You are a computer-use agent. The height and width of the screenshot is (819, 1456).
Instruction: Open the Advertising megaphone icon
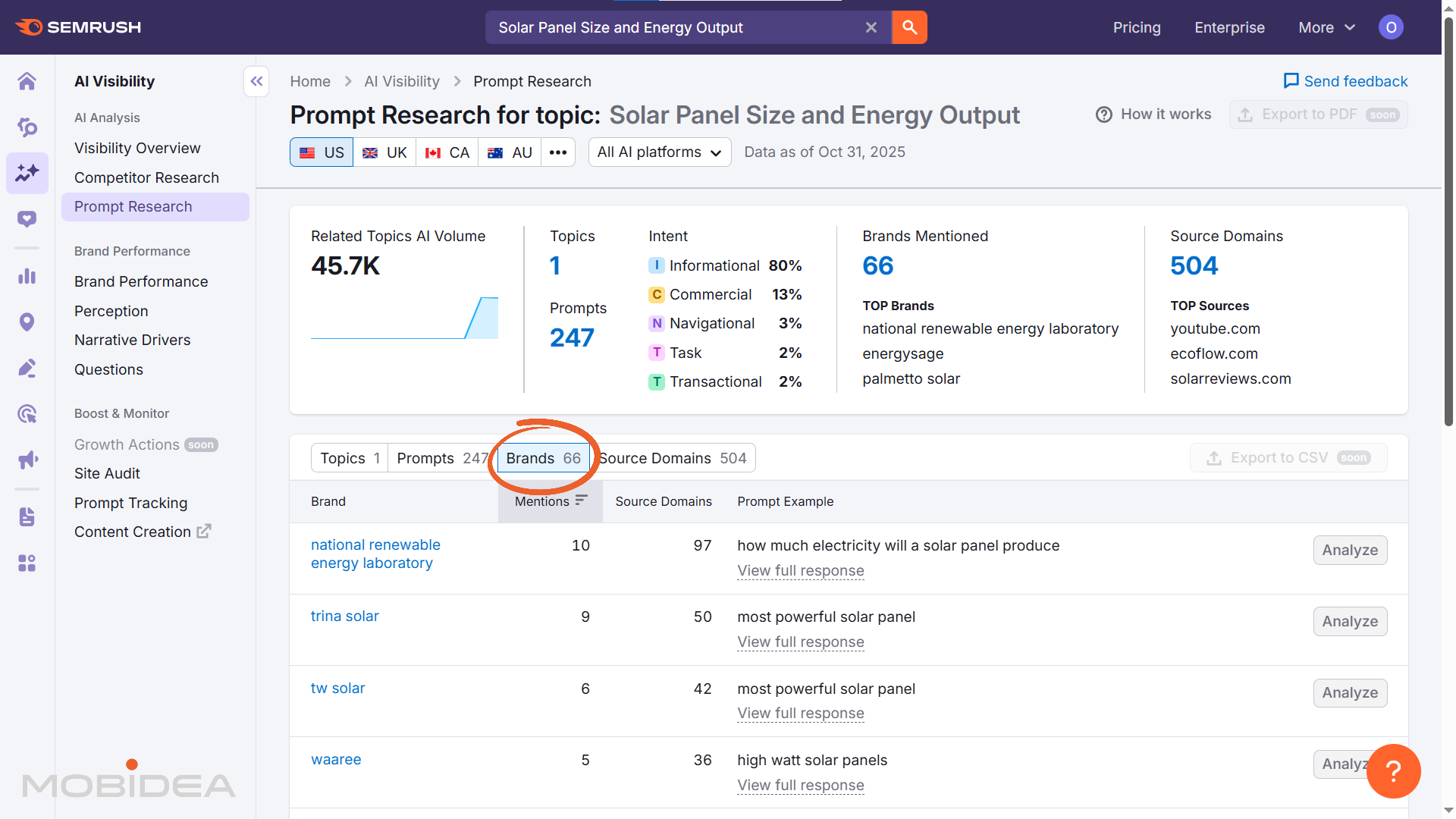coord(27,460)
